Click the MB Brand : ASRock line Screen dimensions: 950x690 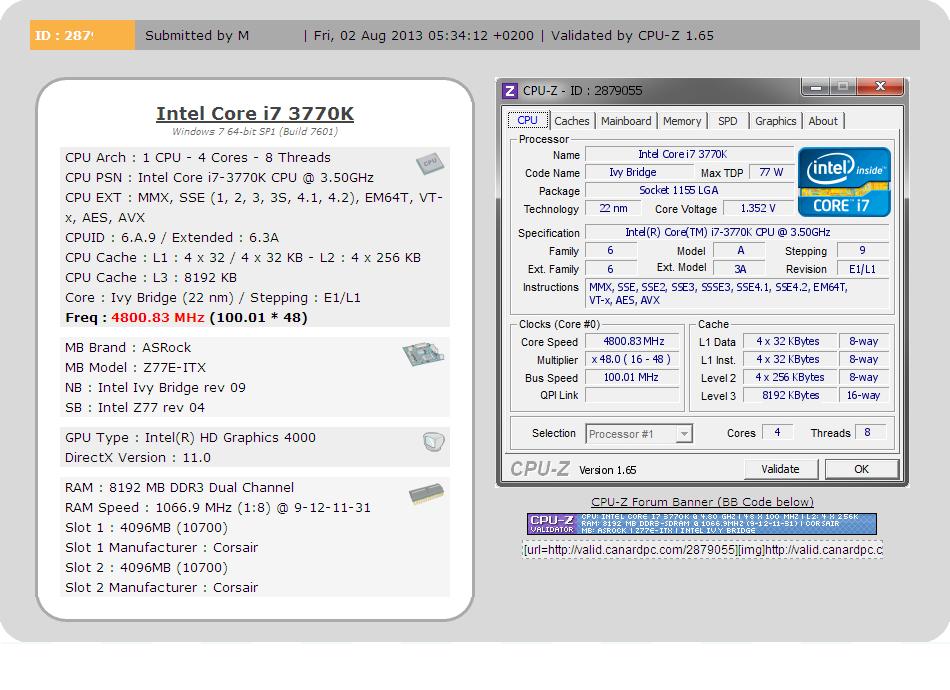click(x=128, y=348)
